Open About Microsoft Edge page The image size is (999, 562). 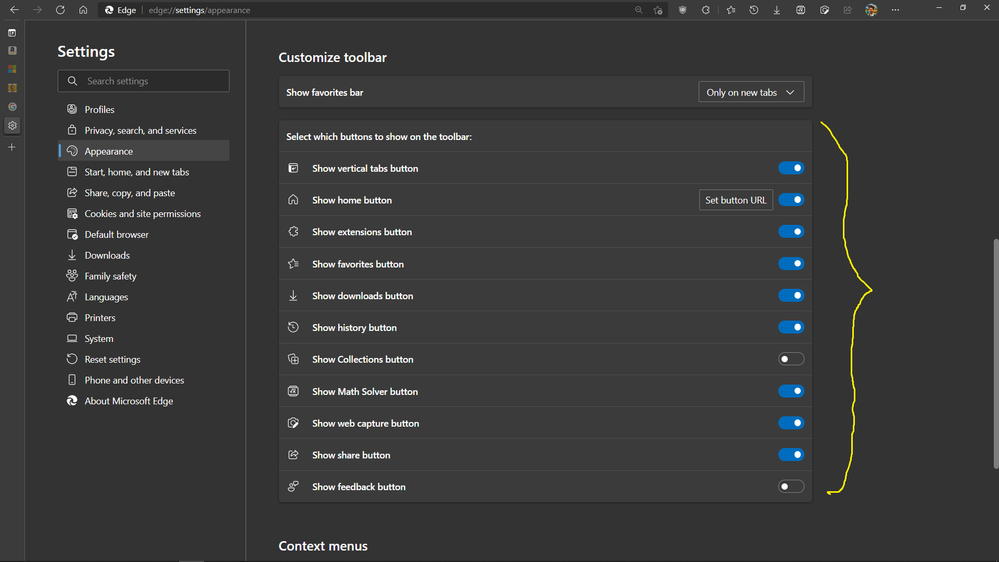128,401
